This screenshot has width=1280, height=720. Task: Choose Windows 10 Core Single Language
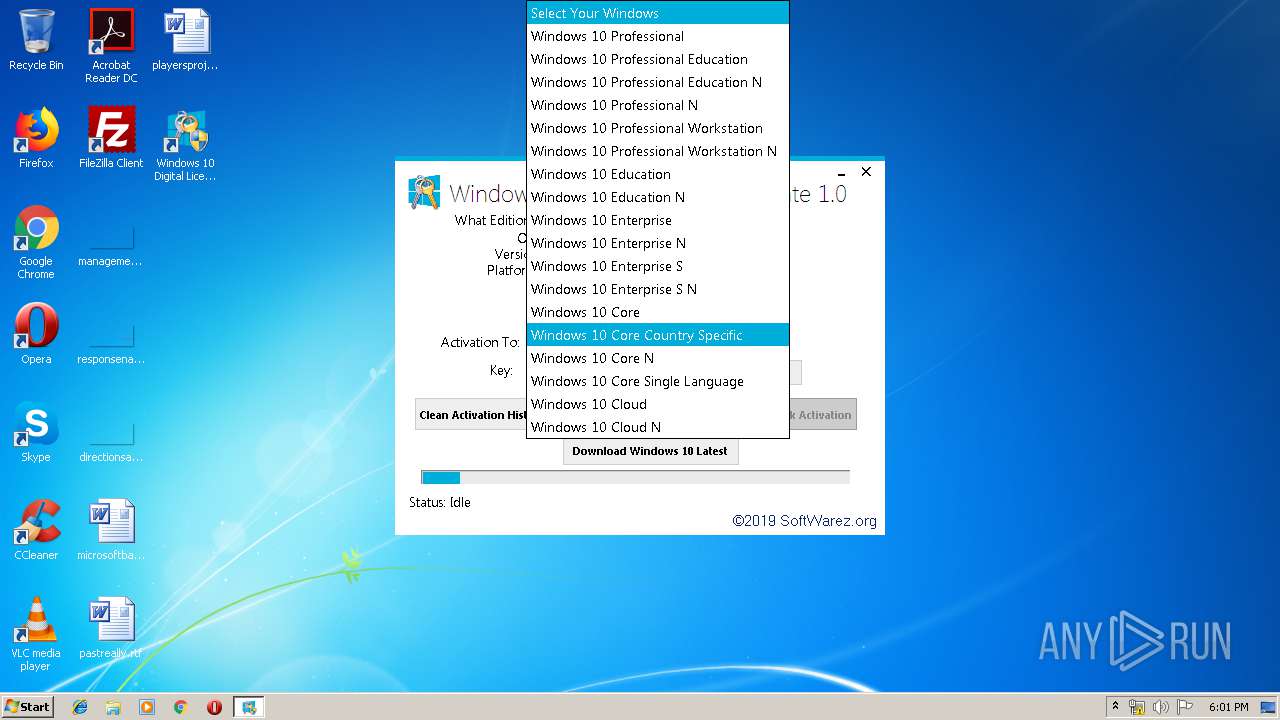click(x=658, y=381)
